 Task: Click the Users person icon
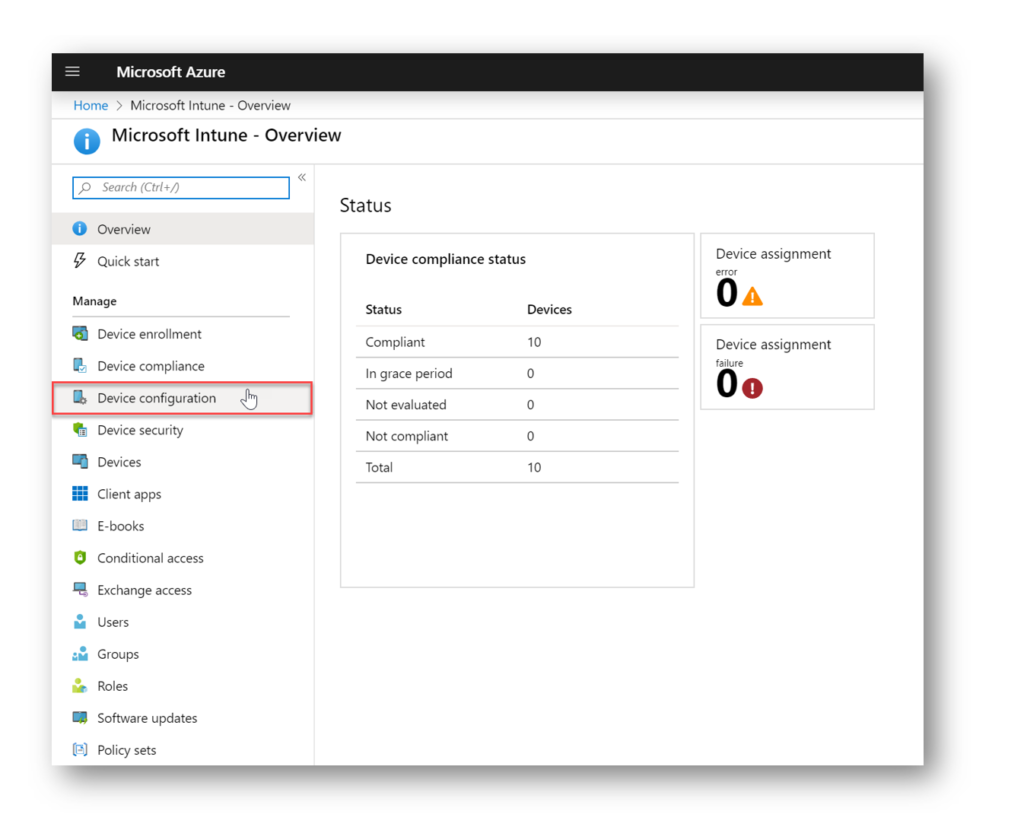pyautogui.click(x=80, y=621)
